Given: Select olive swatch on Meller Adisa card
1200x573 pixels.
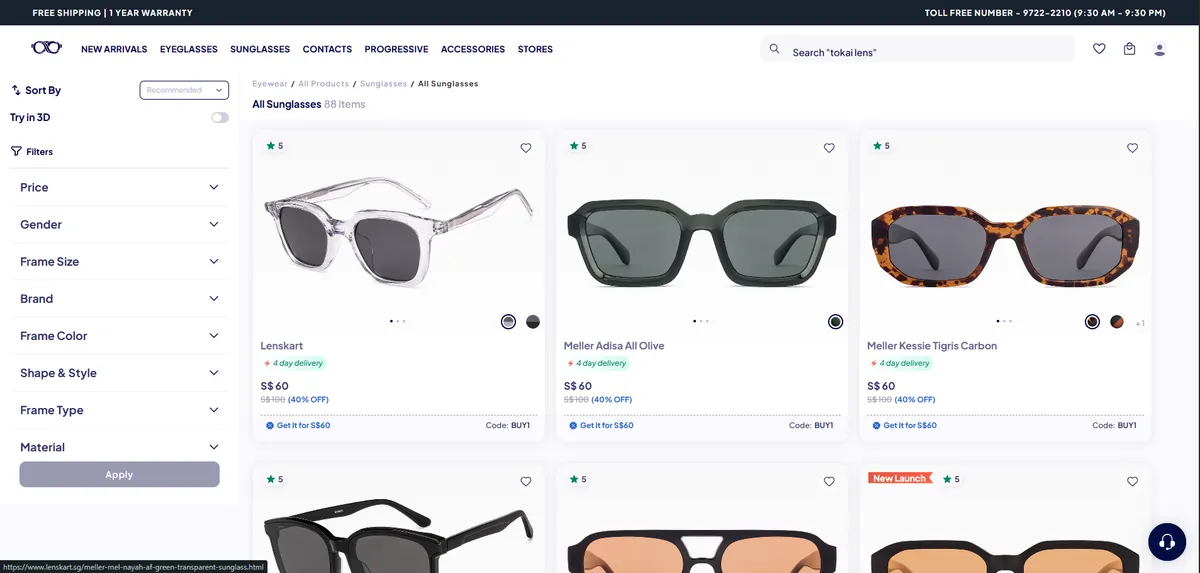Looking at the screenshot, I should [x=836, y=322].
